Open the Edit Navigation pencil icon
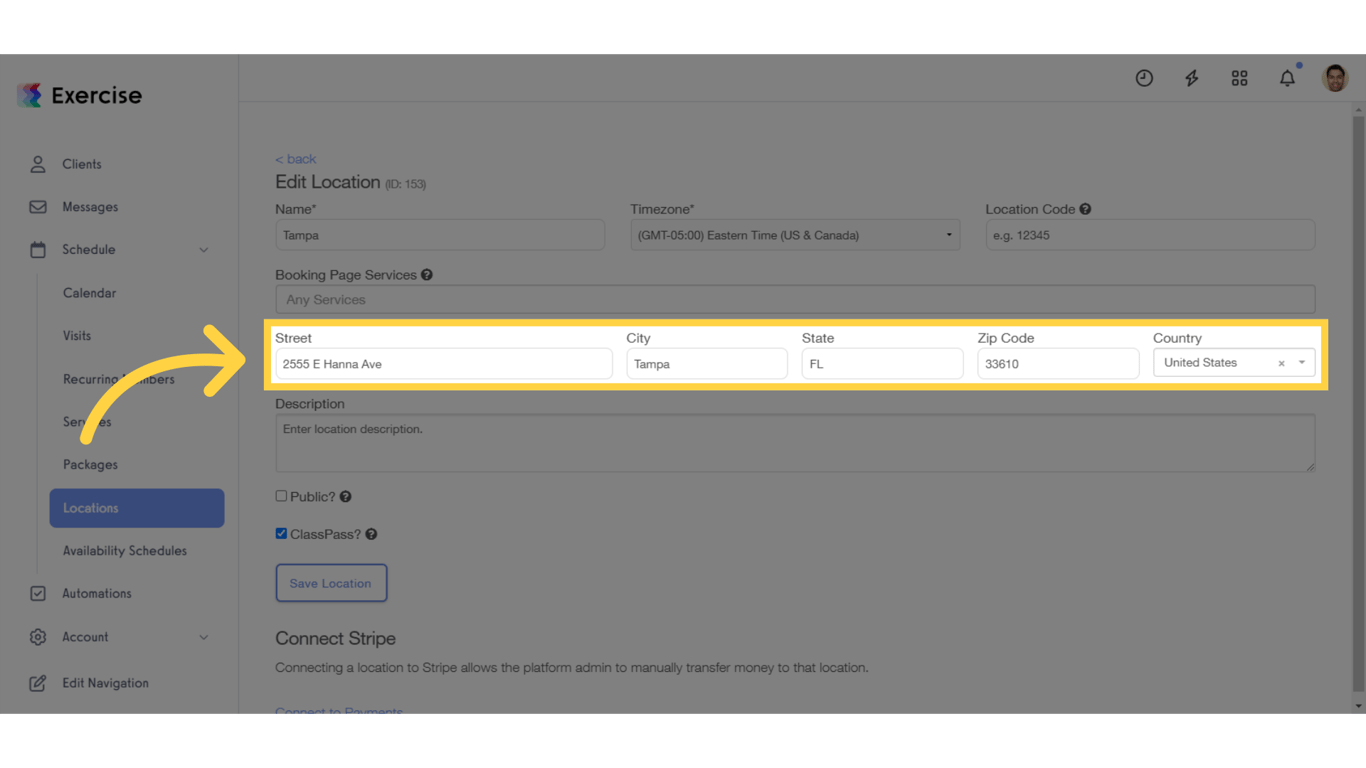Screen dimensions: 1366x768 (x=37, y=682)
